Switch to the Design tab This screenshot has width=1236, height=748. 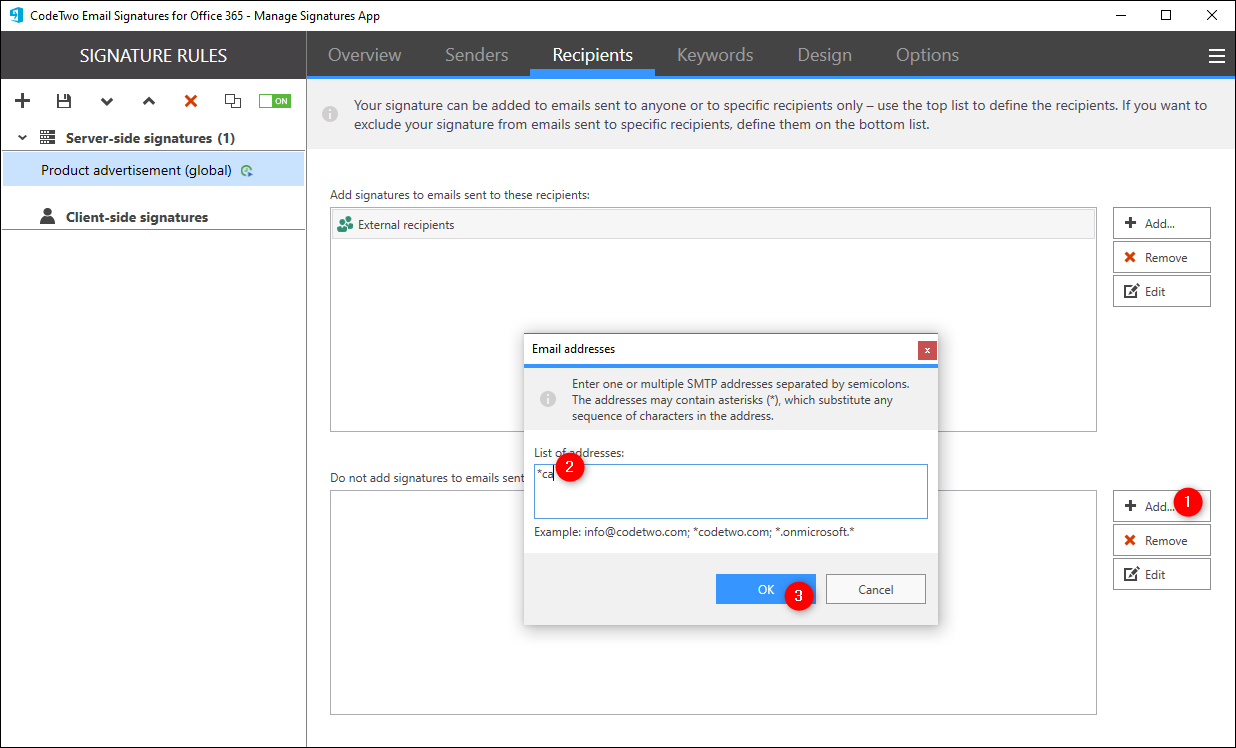824,55
